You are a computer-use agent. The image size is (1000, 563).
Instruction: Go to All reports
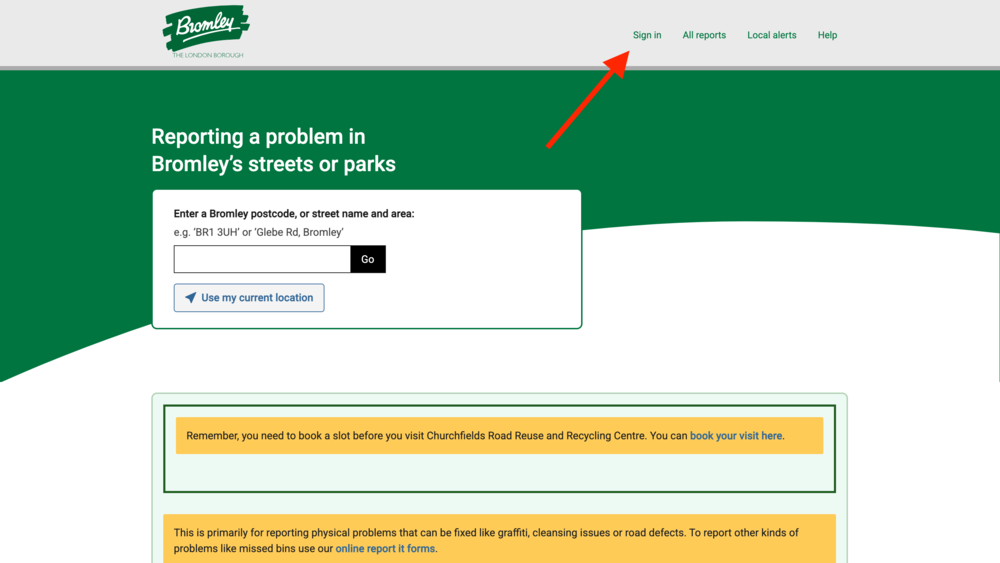tap(704, 35)
